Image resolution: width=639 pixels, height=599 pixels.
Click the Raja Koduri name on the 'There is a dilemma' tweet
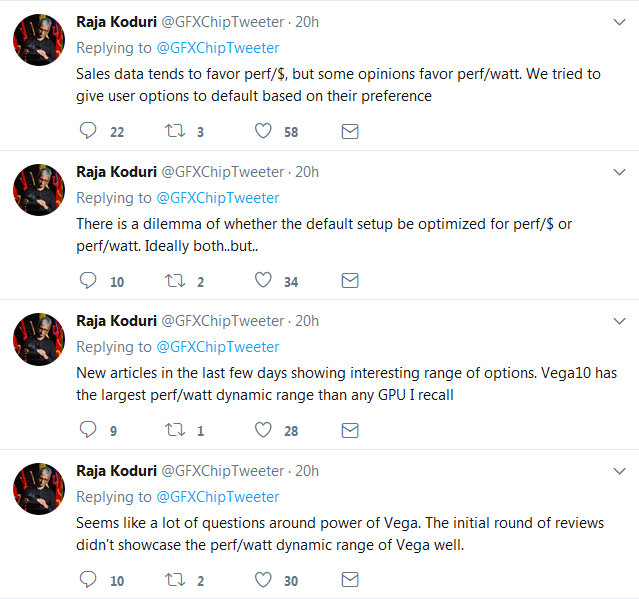tap(116, 172)
